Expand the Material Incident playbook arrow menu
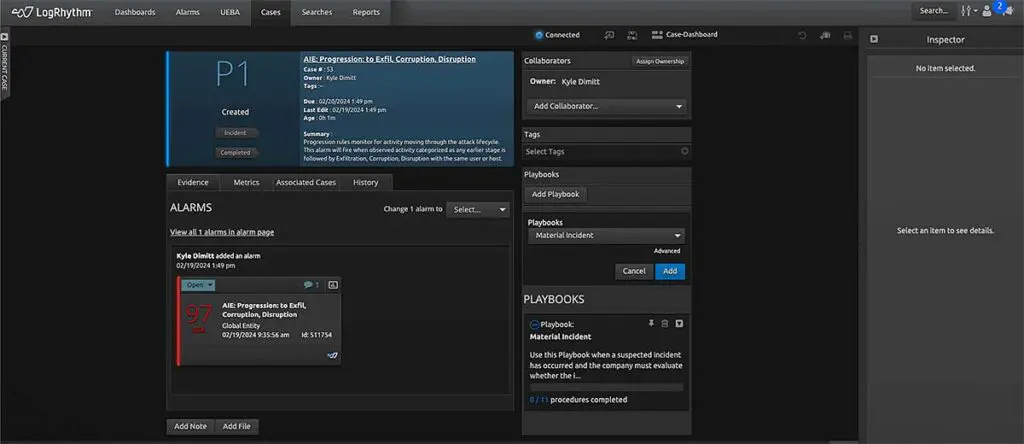 coord(679,324)
